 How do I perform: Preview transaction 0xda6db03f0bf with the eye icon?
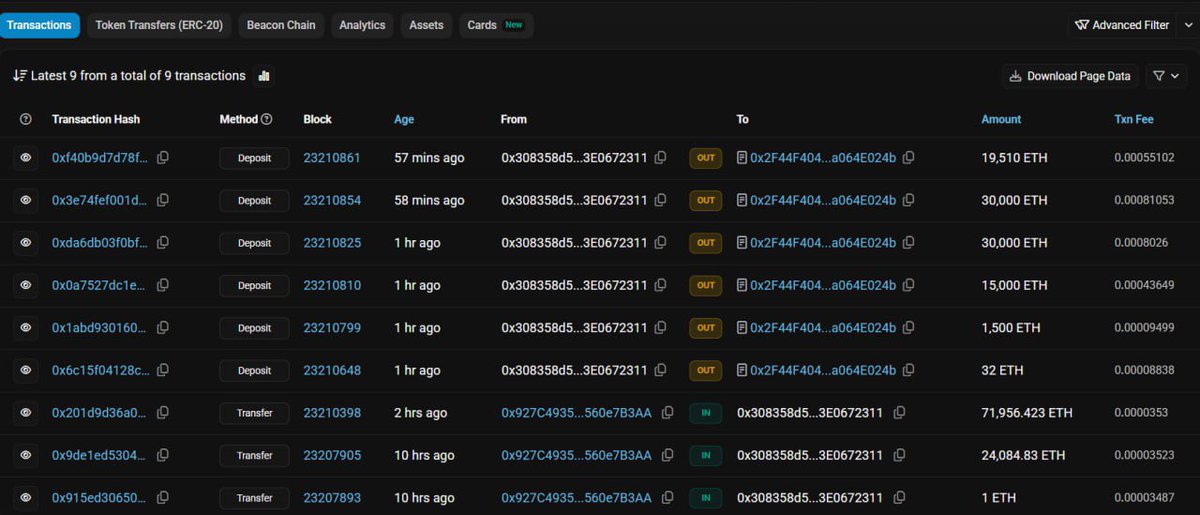[x=26, y=243]
